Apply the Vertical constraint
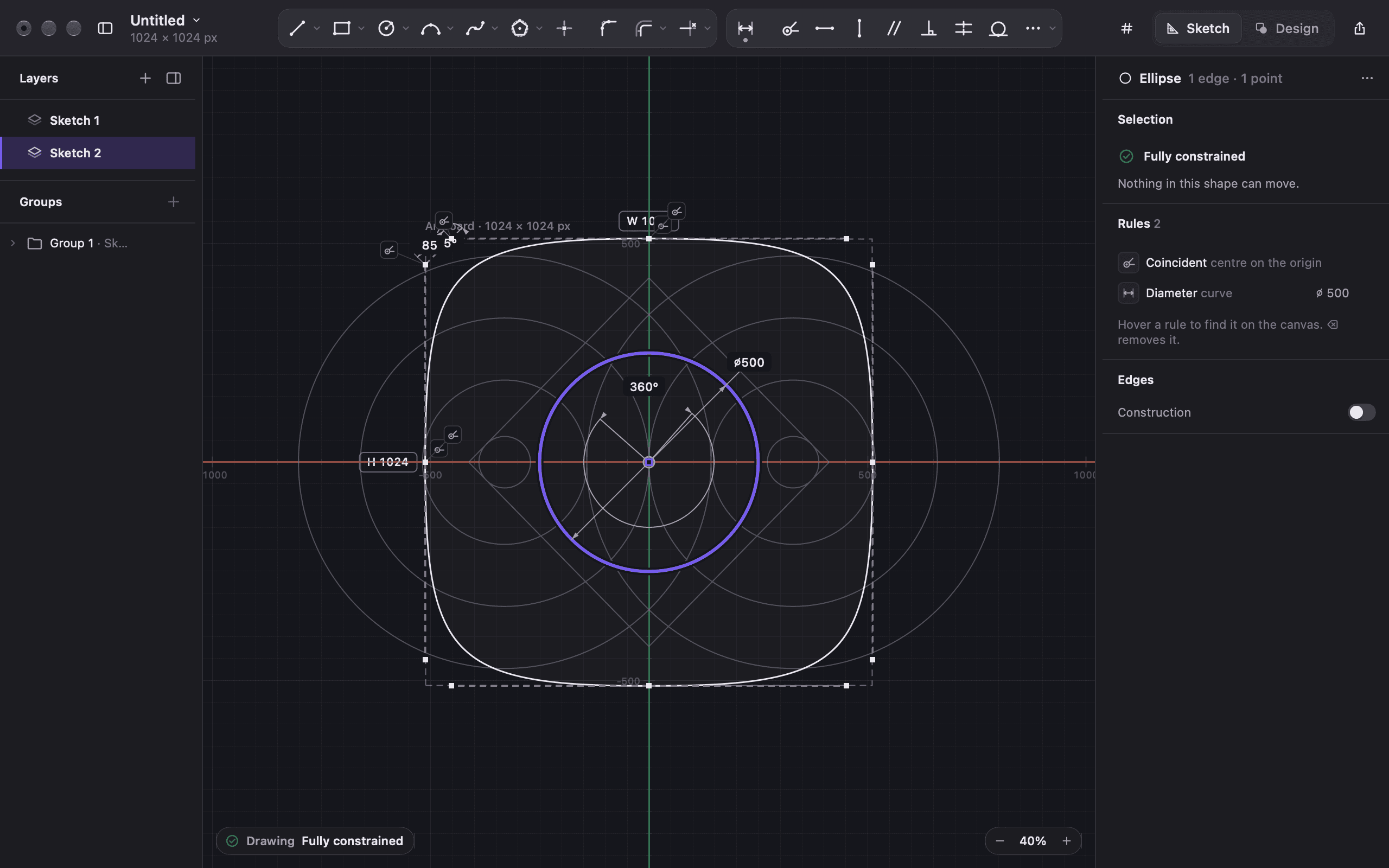Screen dimensions: 1389x868 (859, 28)
